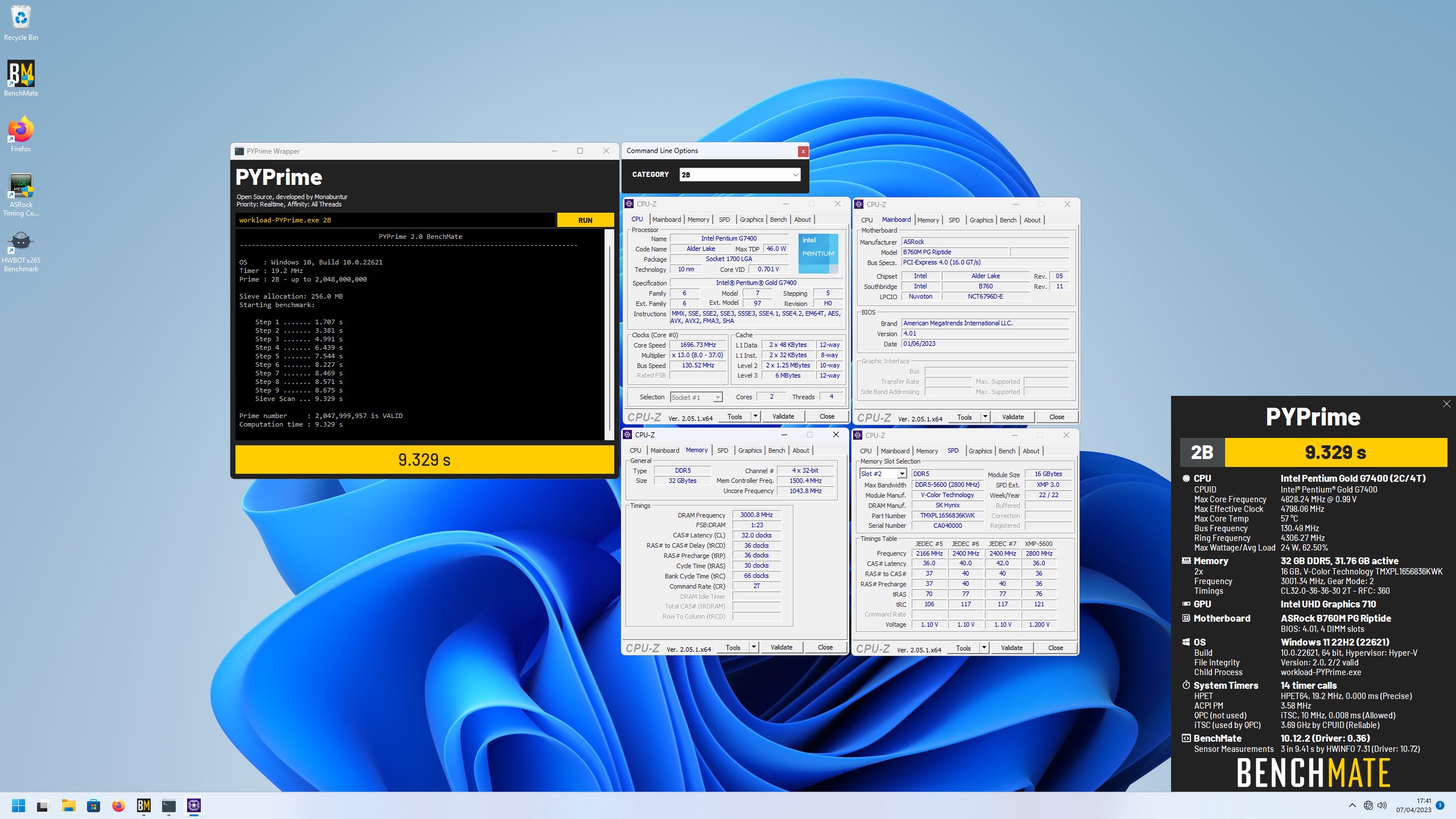The height and width of the screenshot is (819, 1456).
Task: Click the CPU-Z Mainboard window title icon
Action: [x=859, y=204]
